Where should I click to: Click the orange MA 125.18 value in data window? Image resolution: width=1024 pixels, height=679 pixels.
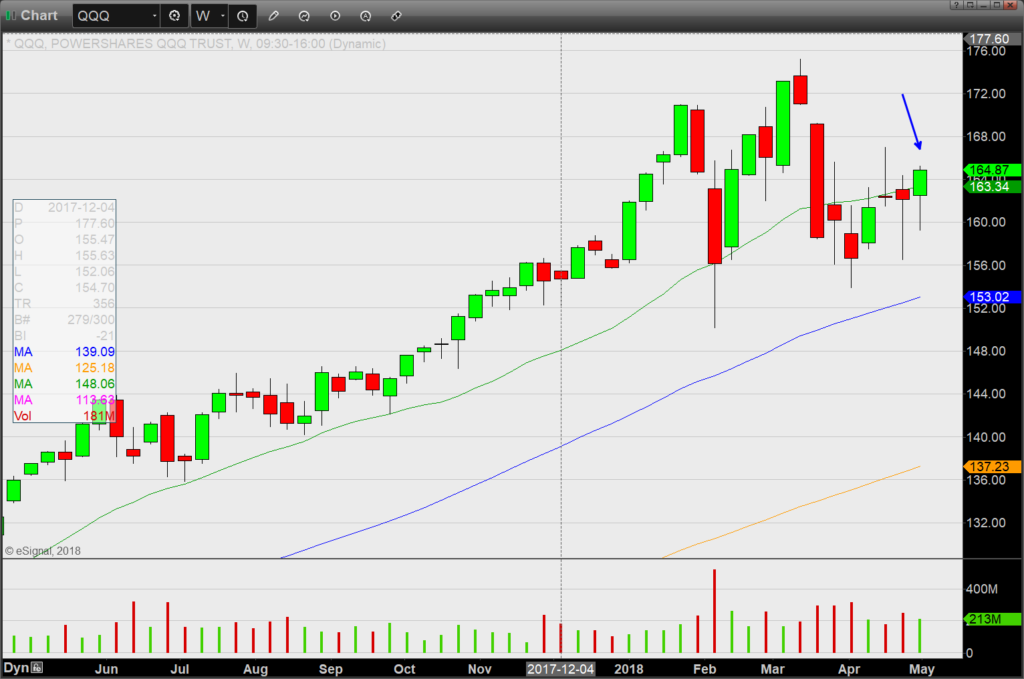click(x=95, y=368)
